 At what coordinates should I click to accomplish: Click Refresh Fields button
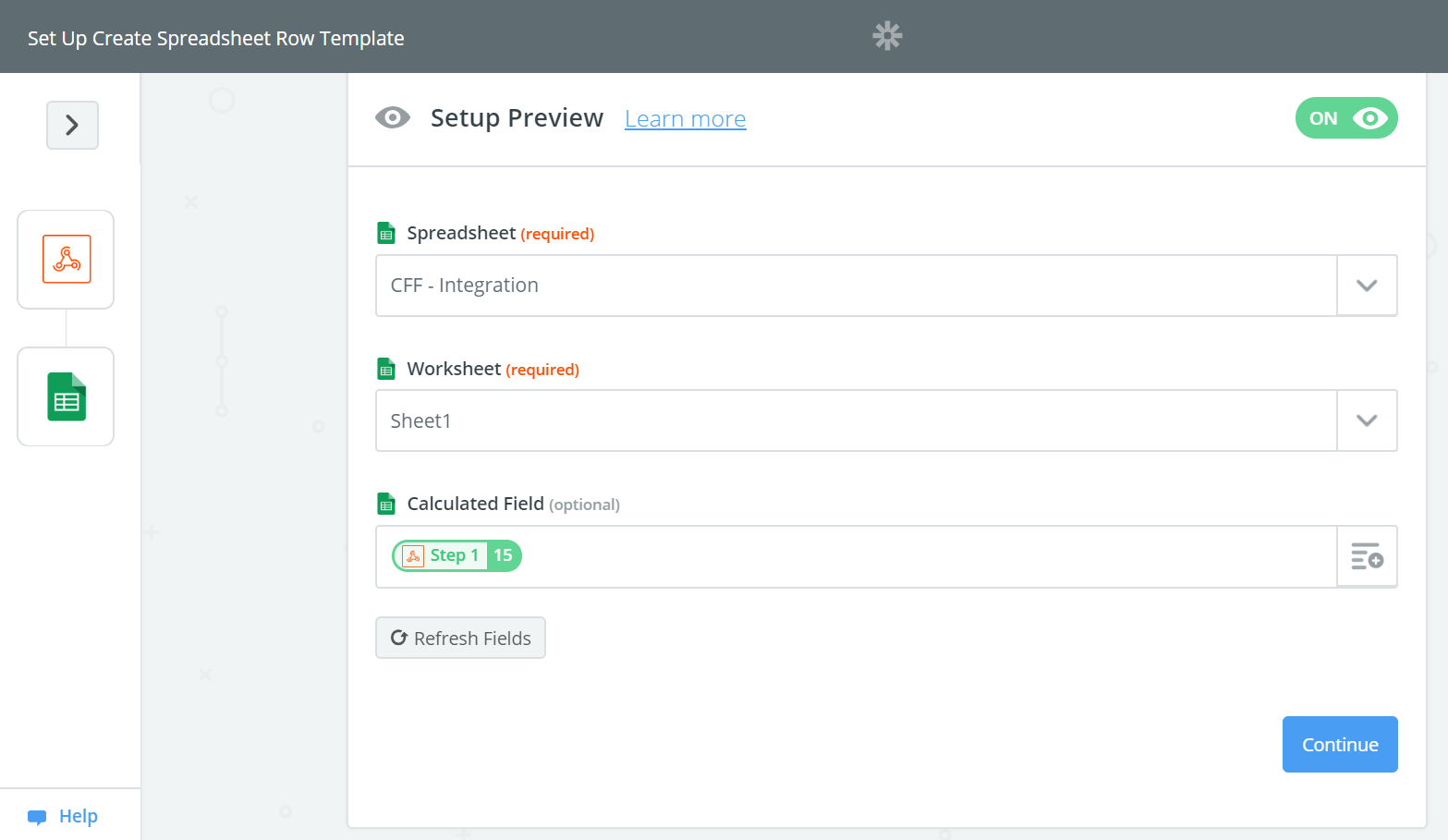point(460,638)
